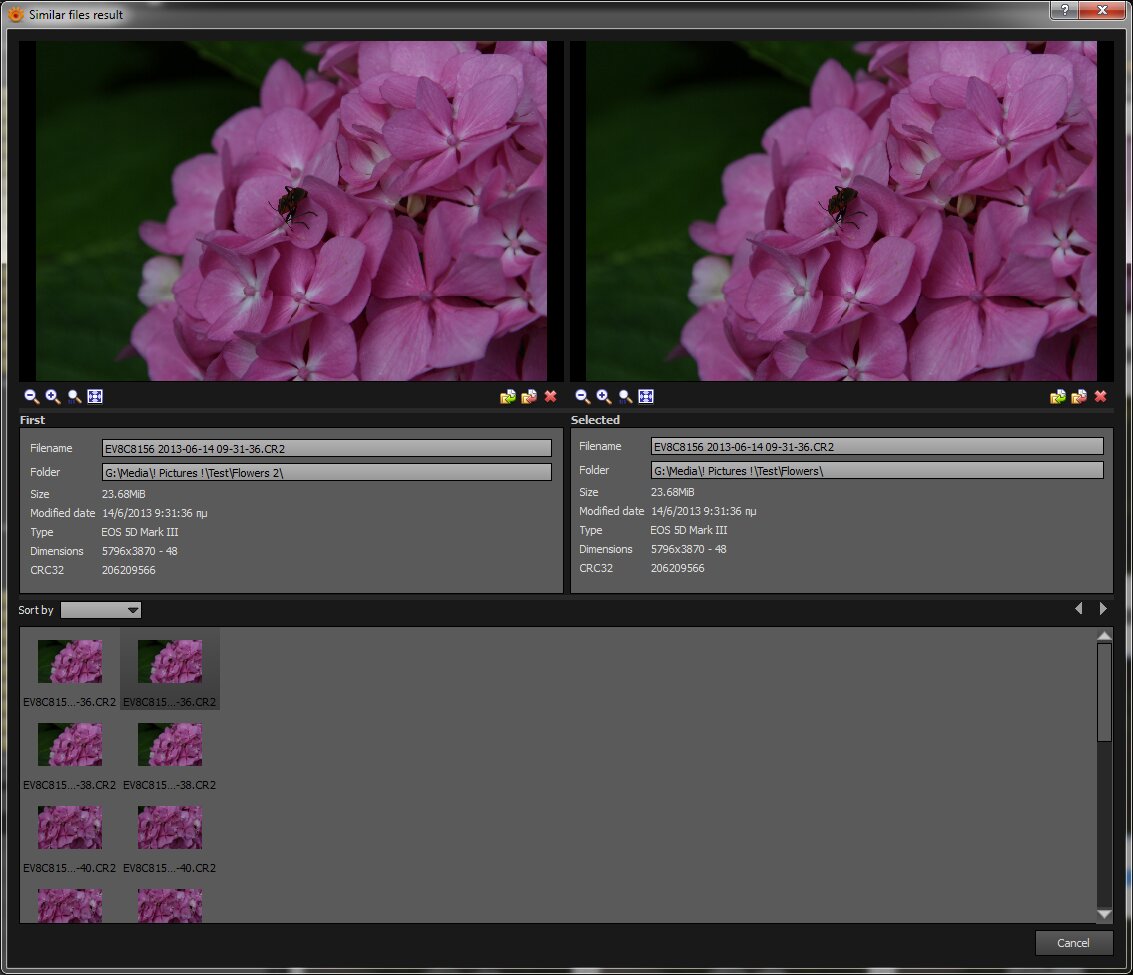Close the Similar files result window
The image size is (1133, 975).
click(x=1102, y=10)
